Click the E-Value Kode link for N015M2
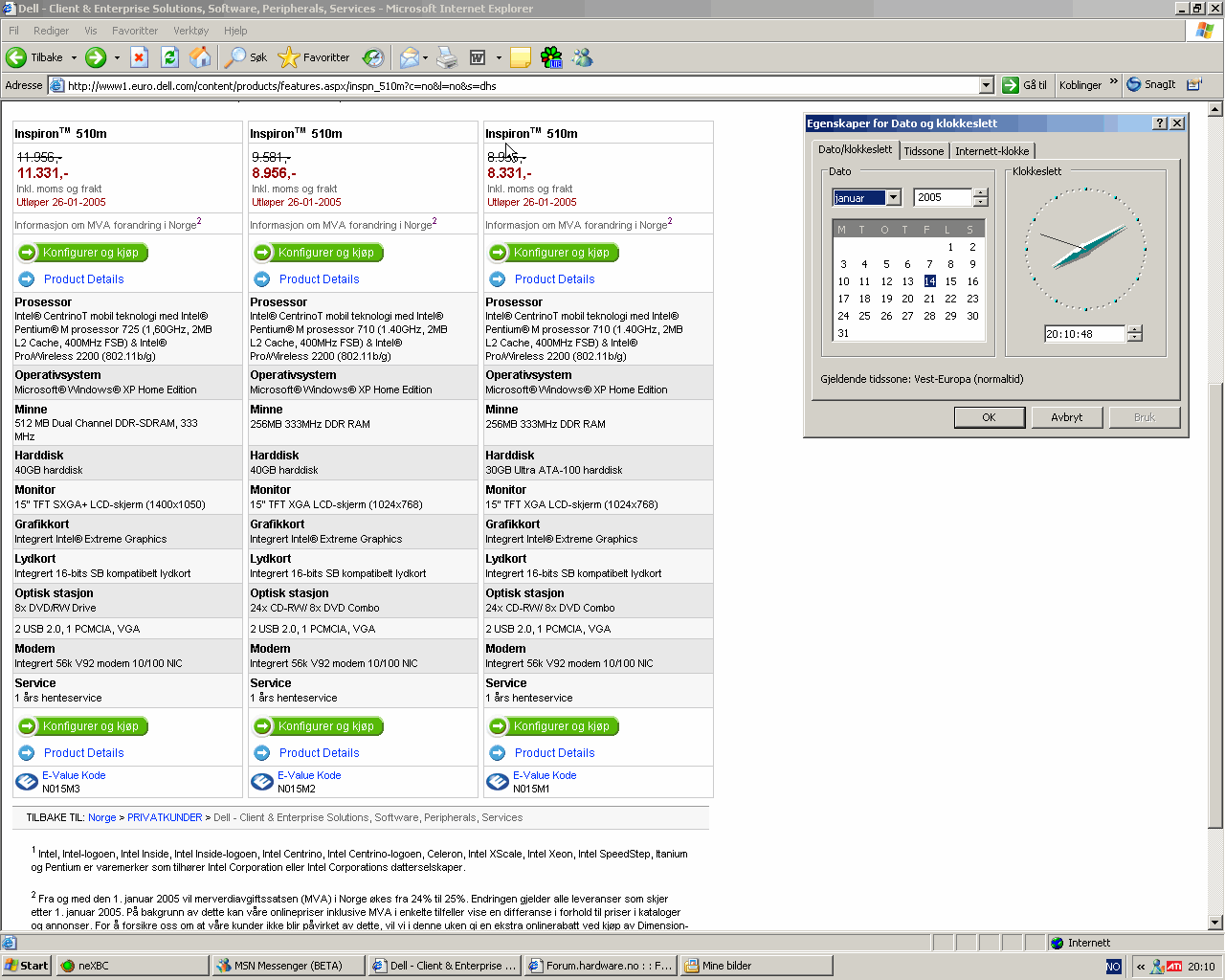The height and width of the screenshot is (980, 1225). coord(309,775)
